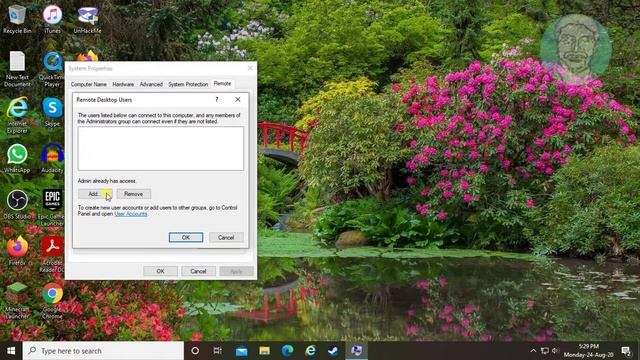
Task: Launch Microsoft Edge from the taskbar
Action: [287, 351]
